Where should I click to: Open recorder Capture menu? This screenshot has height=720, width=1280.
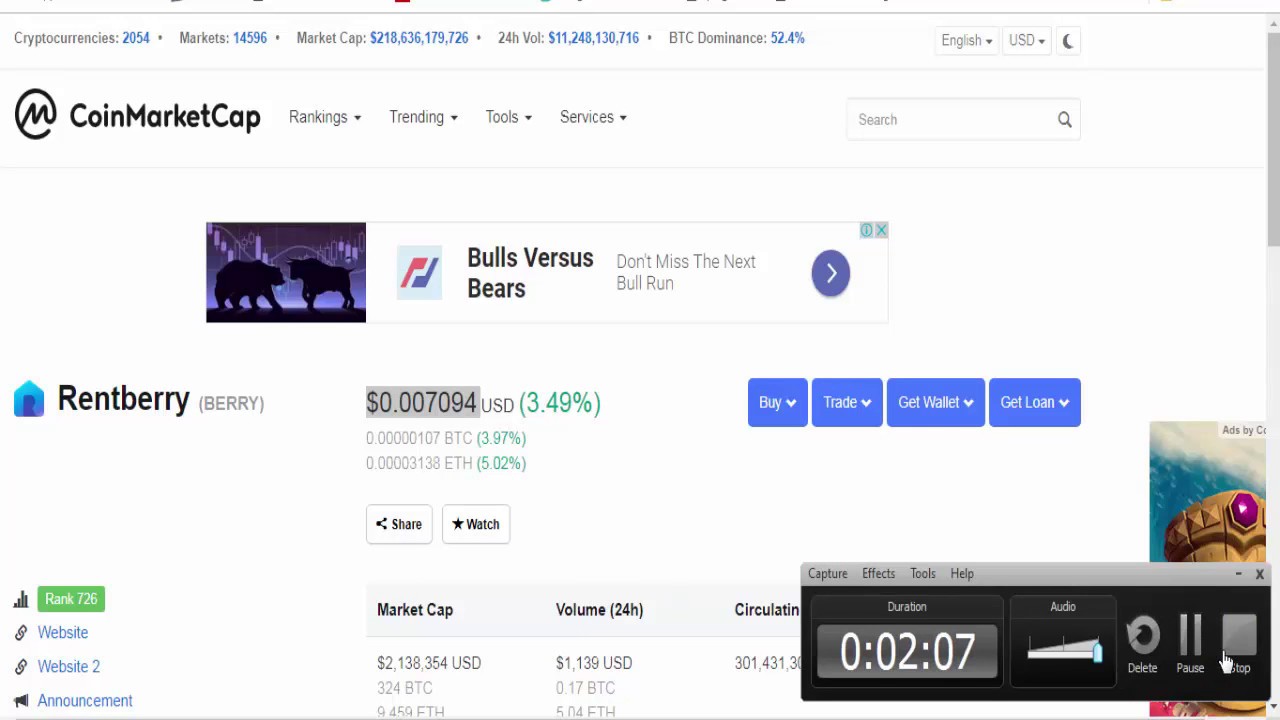[x=827, y=574]
